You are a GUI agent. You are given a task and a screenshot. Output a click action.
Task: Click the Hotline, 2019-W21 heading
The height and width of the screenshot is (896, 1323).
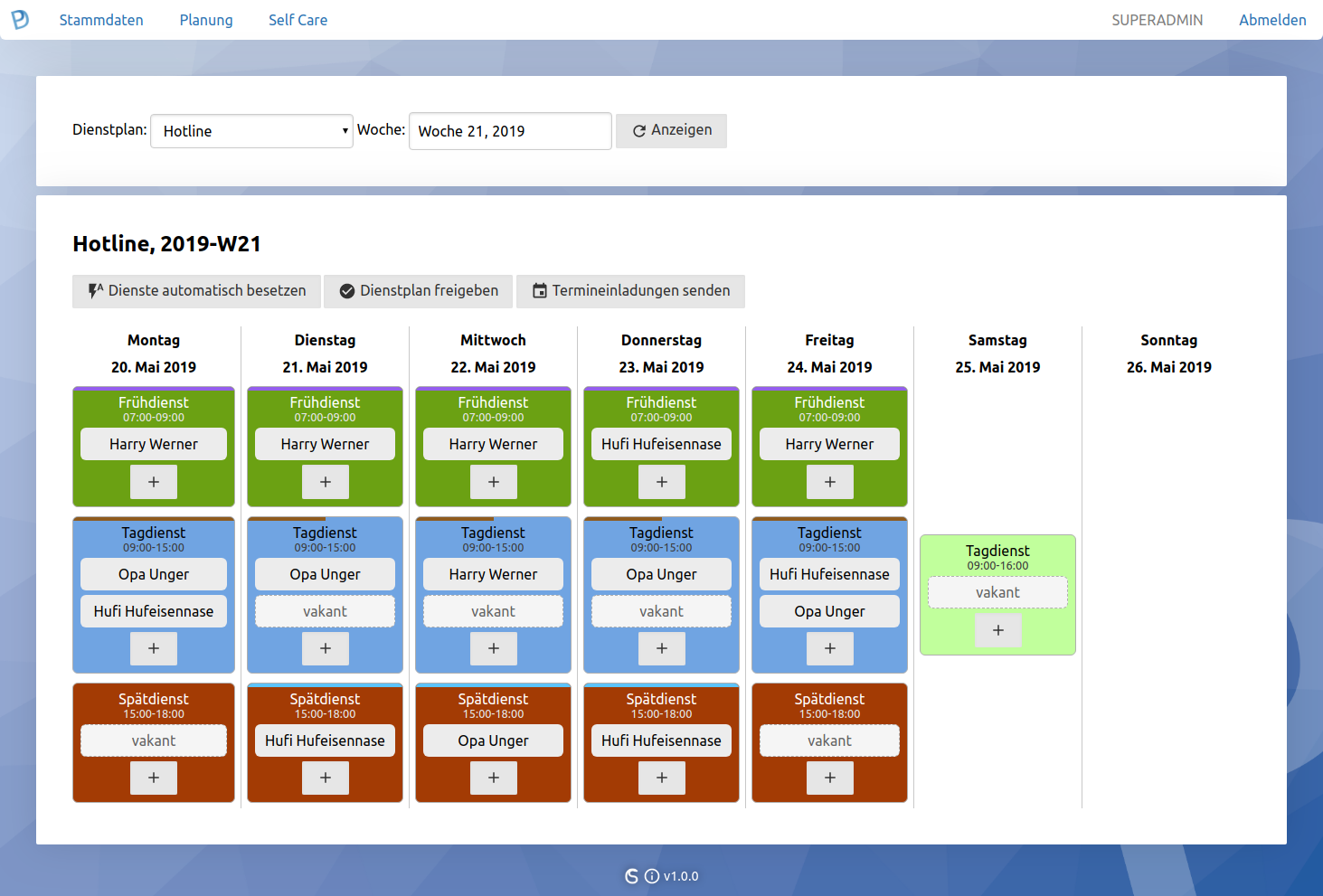(x=167, y=243)
